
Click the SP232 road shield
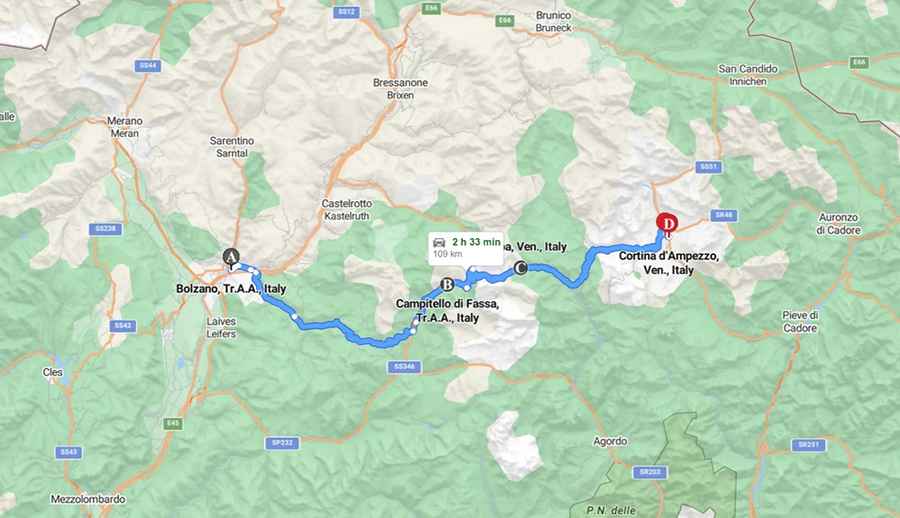282,443
